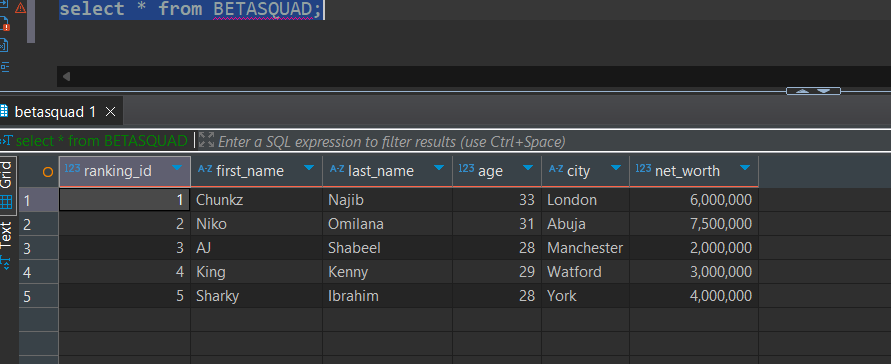The image size is (891, 364).
Task: Click the SQL filter expression input field
Action: click(x=392, y=141)
